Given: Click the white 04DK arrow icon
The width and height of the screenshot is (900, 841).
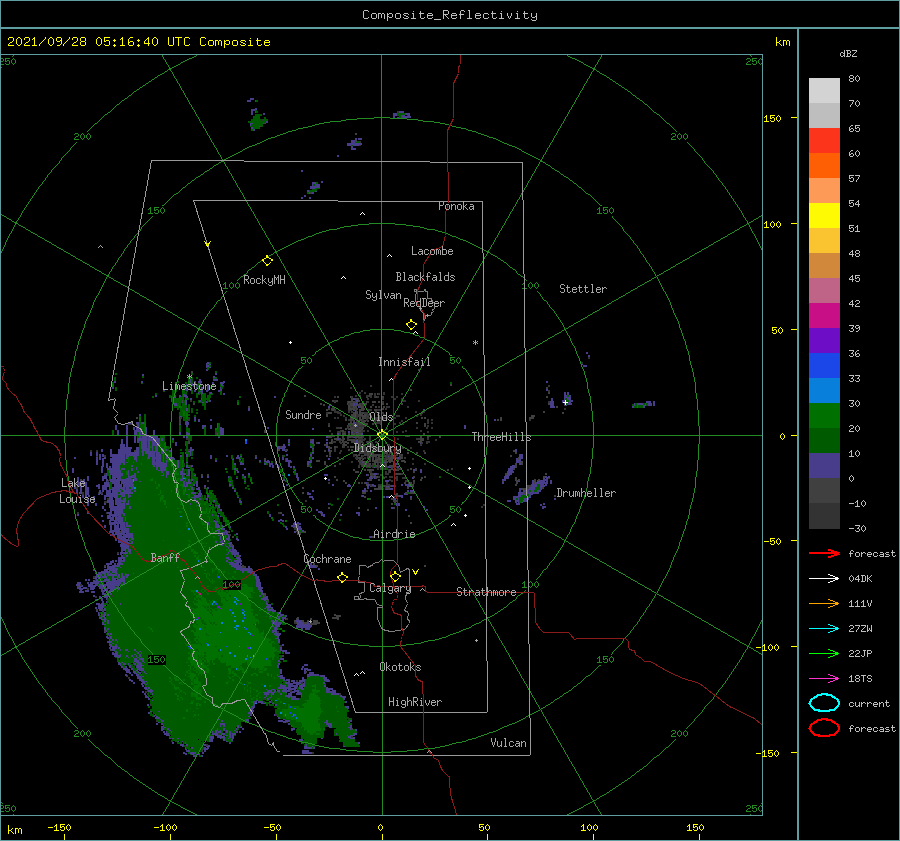Looking at the screenshot, I should 824,579.
